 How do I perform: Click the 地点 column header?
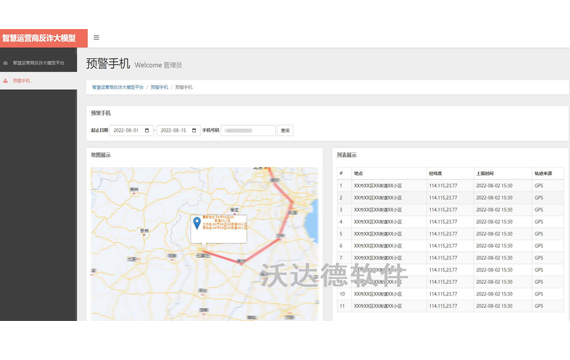pos(389,173)
